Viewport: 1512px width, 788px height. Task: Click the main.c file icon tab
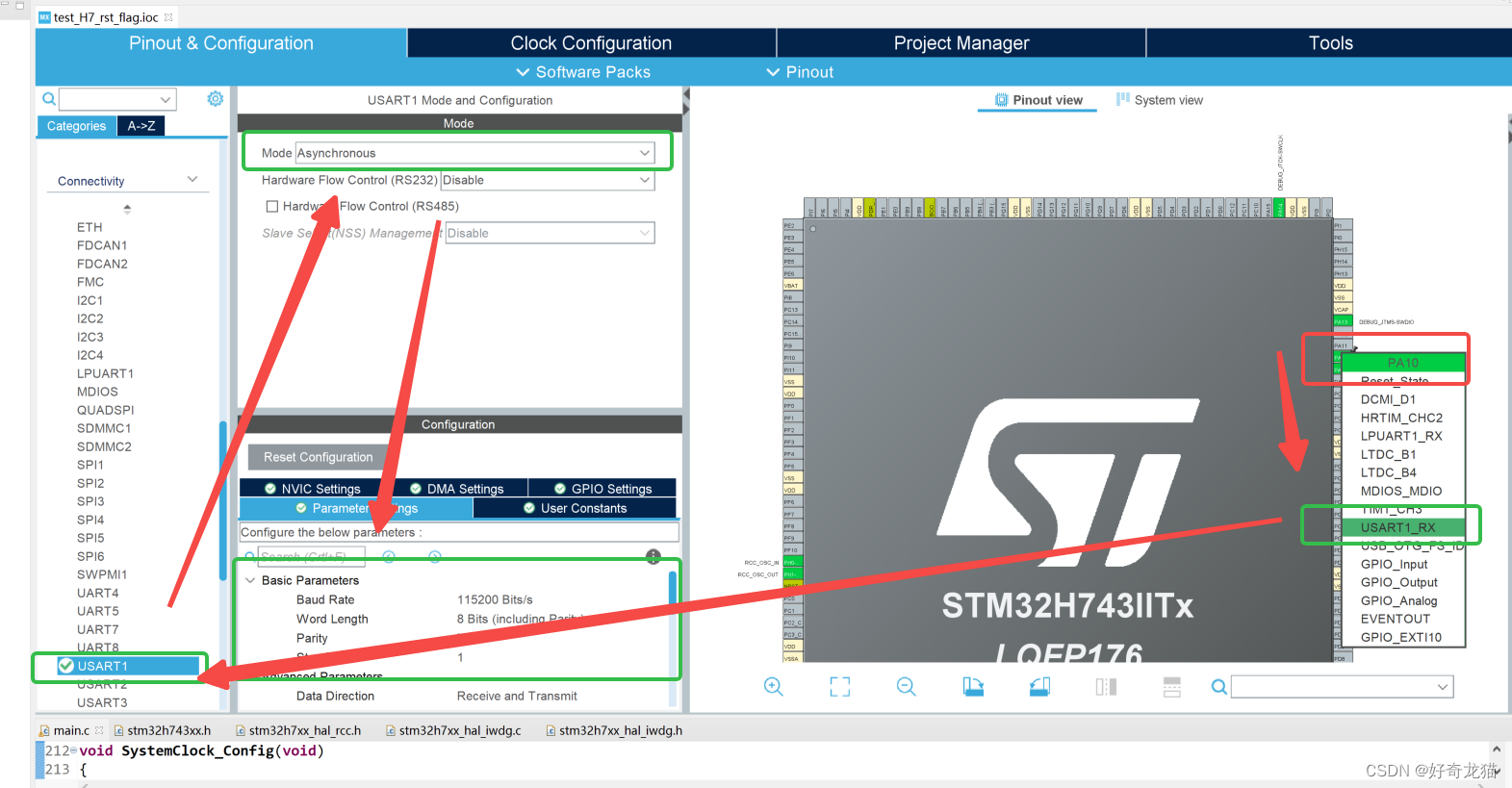(44, 730)
